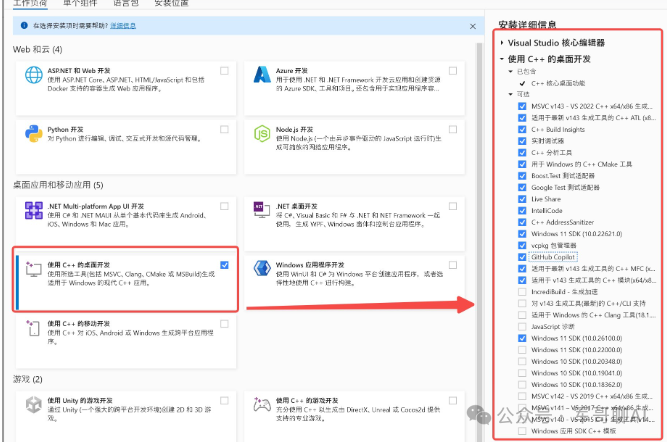
Task: Enable the C++ game development checkbox
Action: tap(453, 400)
